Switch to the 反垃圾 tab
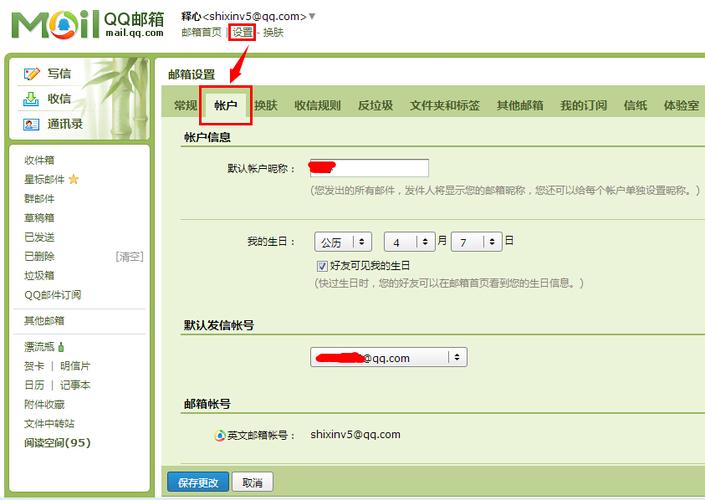 click(x=375, y=106)
